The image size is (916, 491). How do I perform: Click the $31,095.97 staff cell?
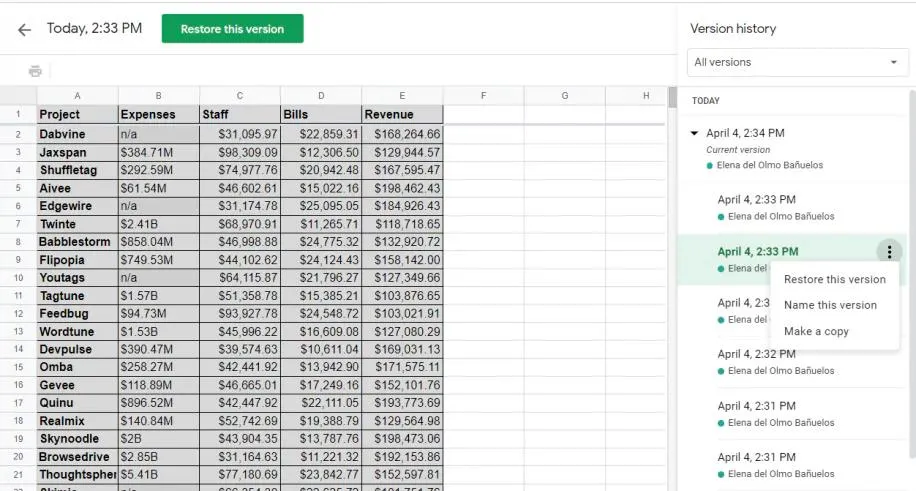pos(240,134)
